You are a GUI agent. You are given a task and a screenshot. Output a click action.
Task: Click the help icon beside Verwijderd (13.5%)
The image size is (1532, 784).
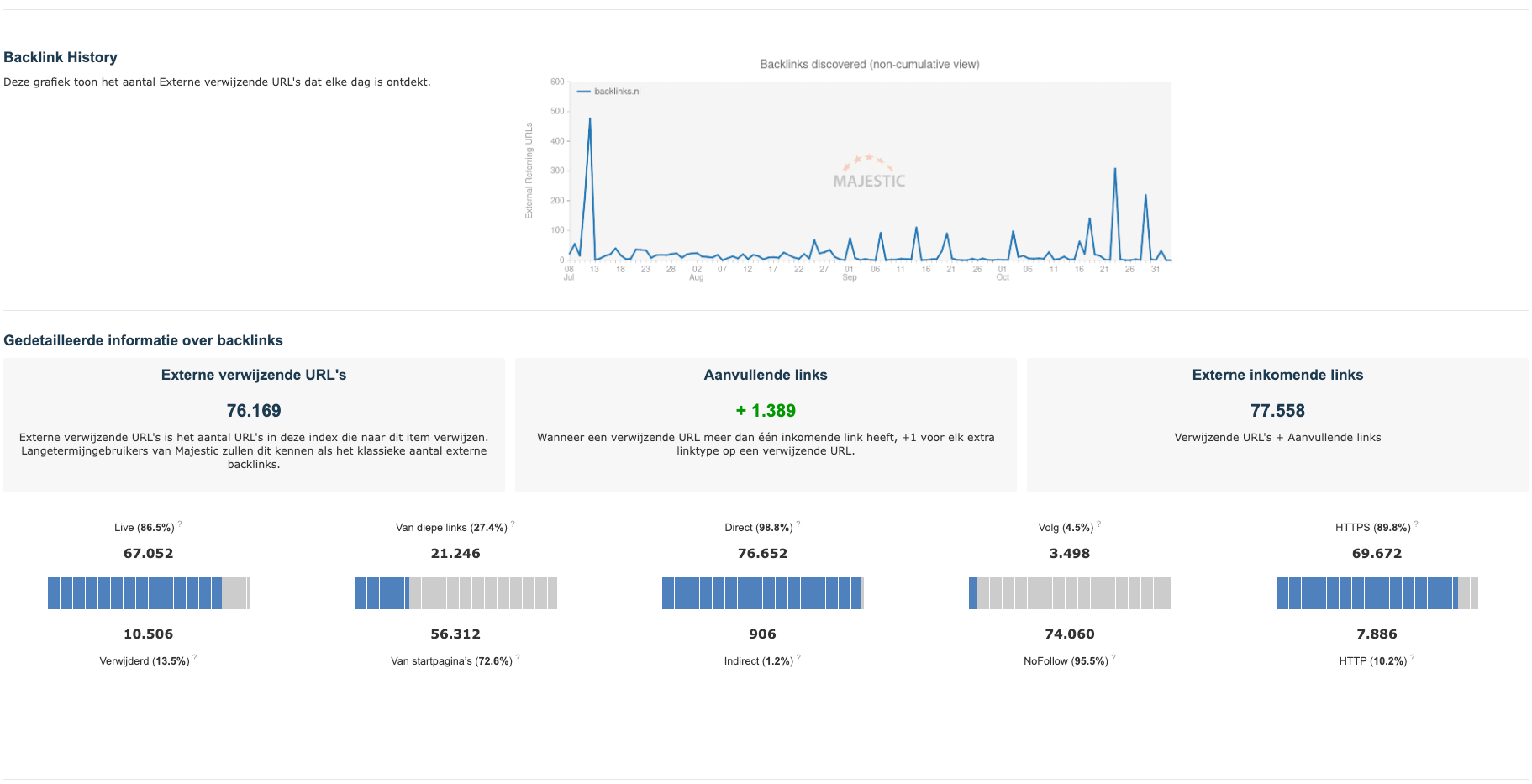coord(197,656)
